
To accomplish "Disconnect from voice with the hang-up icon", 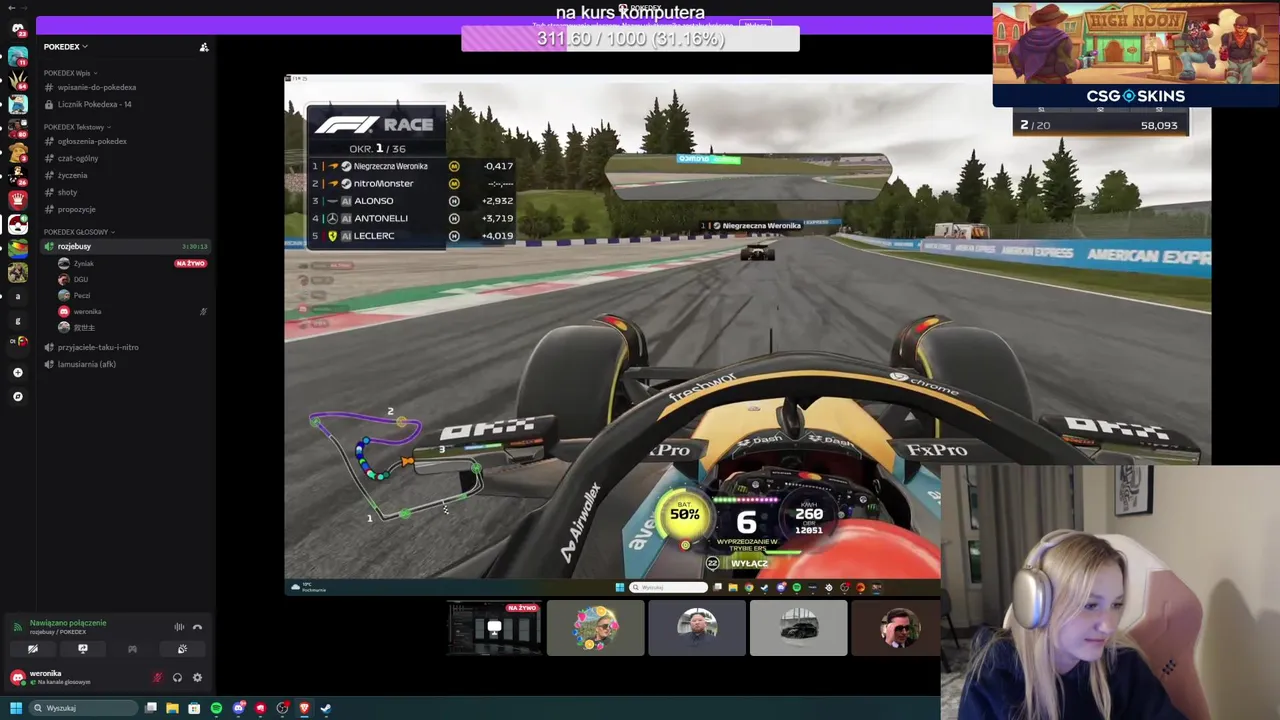I will coord(197,627).
